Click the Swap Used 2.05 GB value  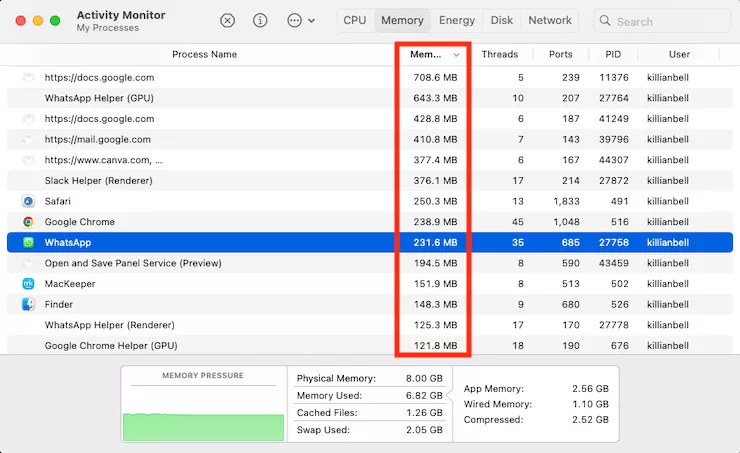[x=424, y=430]
